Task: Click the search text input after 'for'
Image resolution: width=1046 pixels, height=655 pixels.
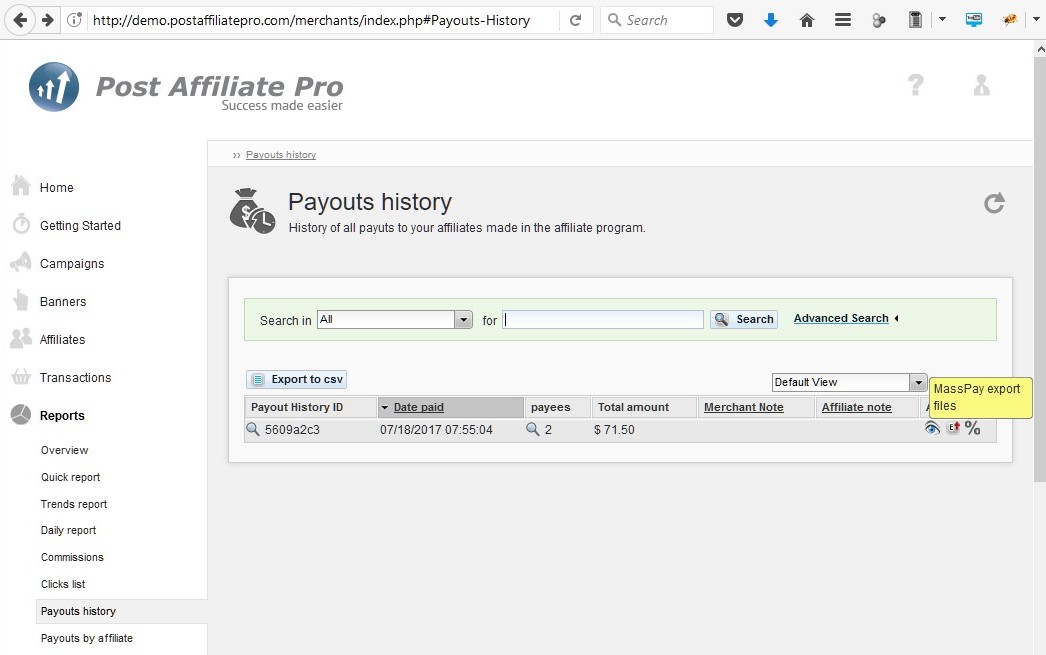Action: (x=603, y=320)
